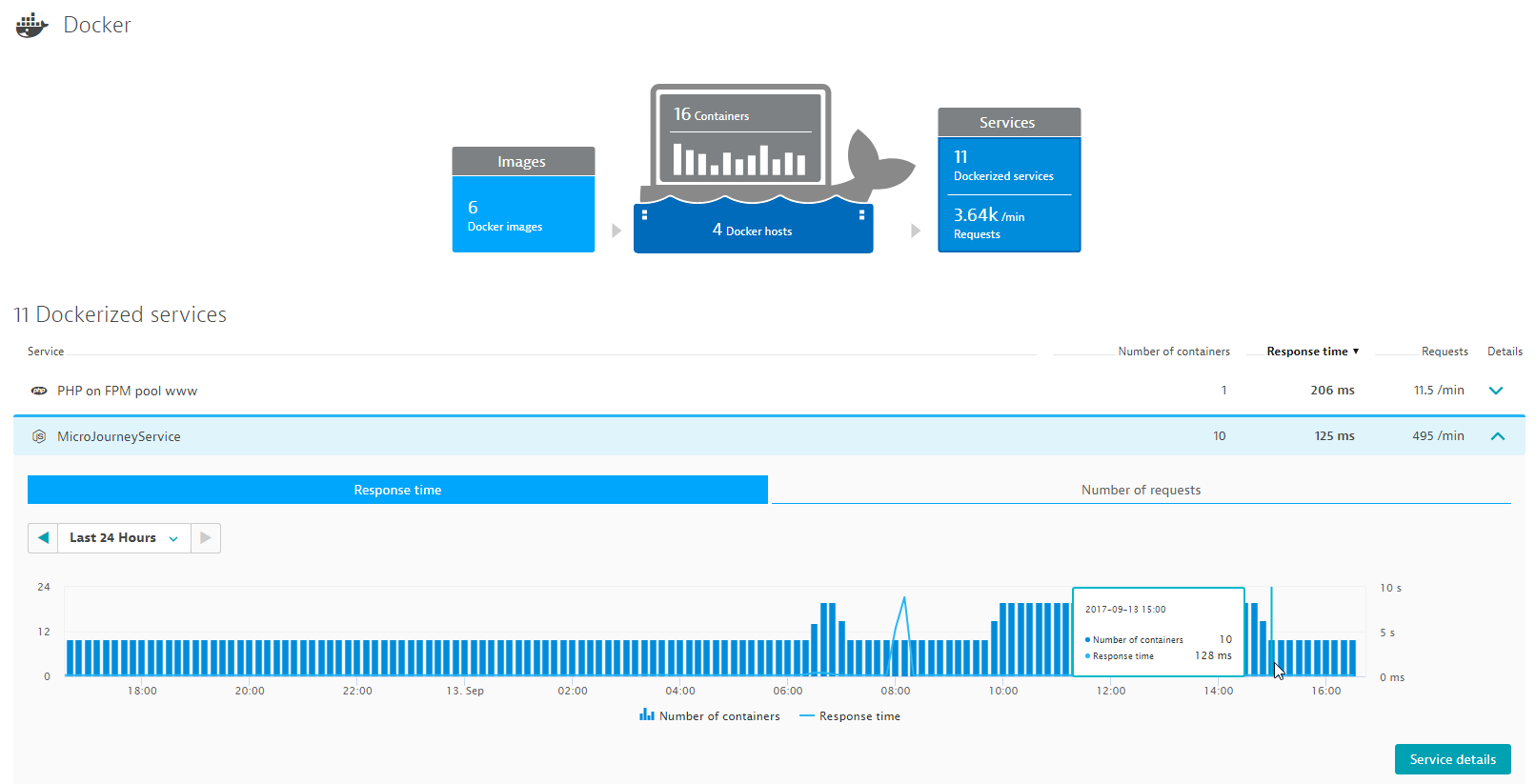The image size is (1536, 784).
Task: Open the 4 Docker hosts tile
Action: click(753, 231)
